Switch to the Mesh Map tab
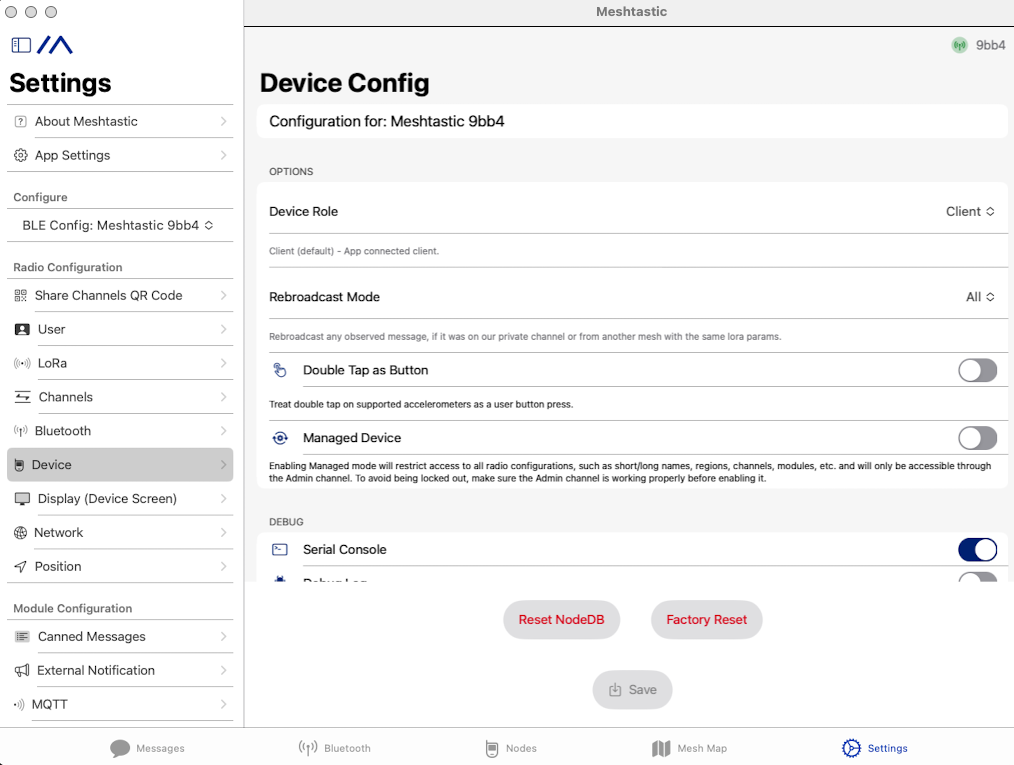The width and height of the screenshot is (1014, 765). pyautogui.click(x=689, y=748)
